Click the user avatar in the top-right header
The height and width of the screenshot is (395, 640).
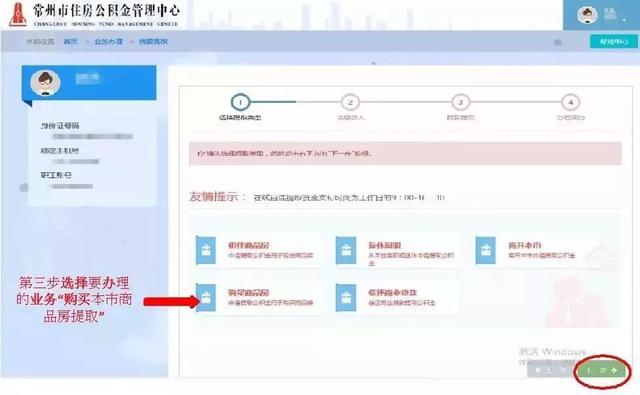(x=587, y=15)
